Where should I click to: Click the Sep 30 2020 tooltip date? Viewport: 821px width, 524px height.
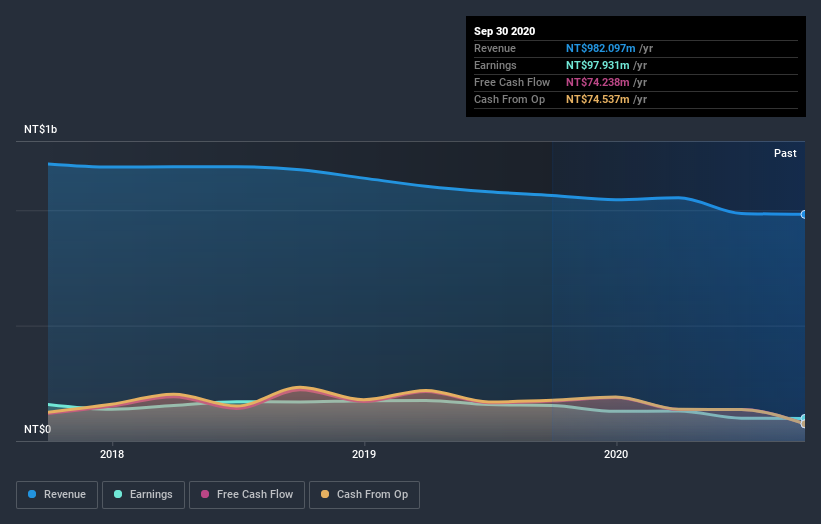[504, 31]
